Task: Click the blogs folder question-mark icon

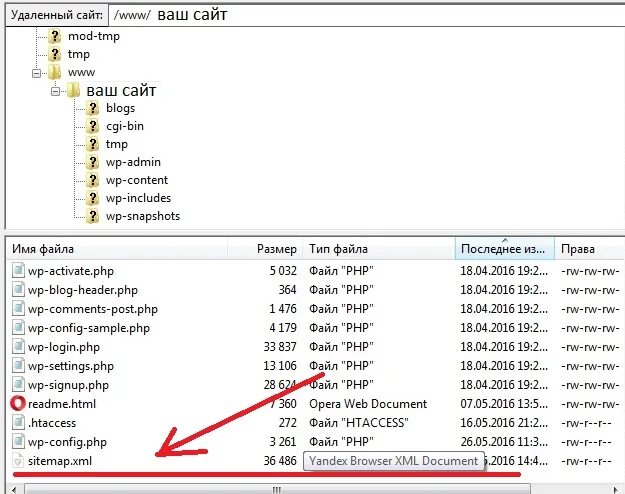Action: (x=92, y=108)
